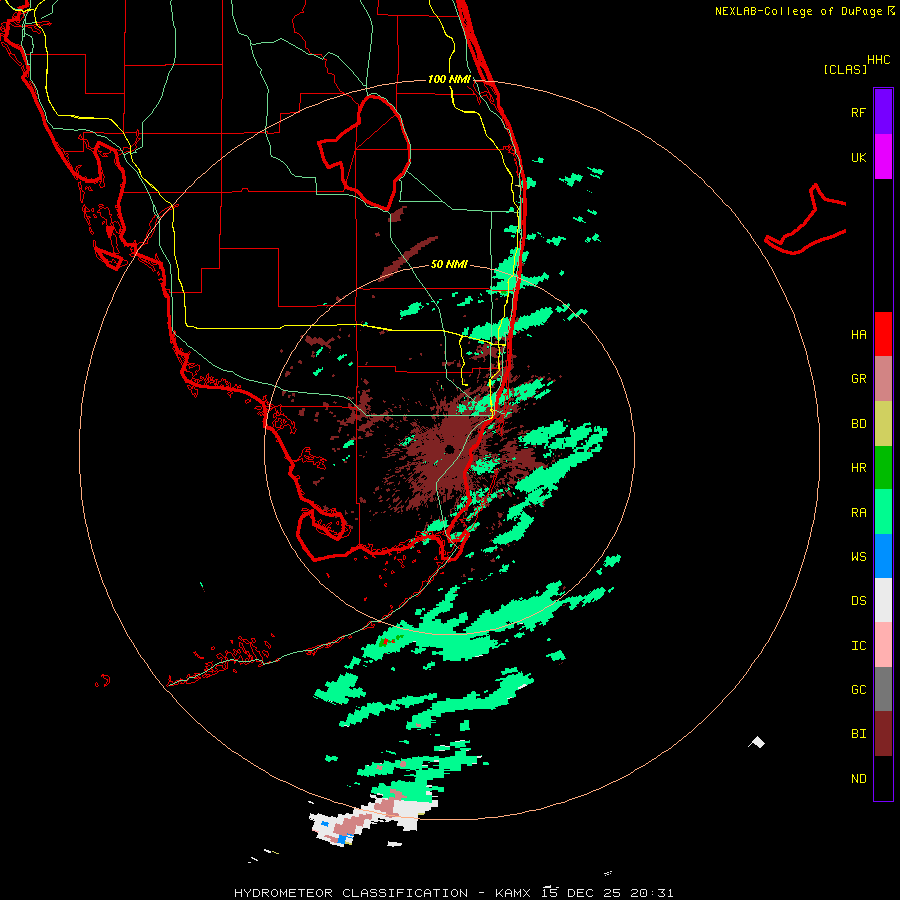Click the GC legend label
The width and height of the screenshot is (900, 900).
[858, 690]
